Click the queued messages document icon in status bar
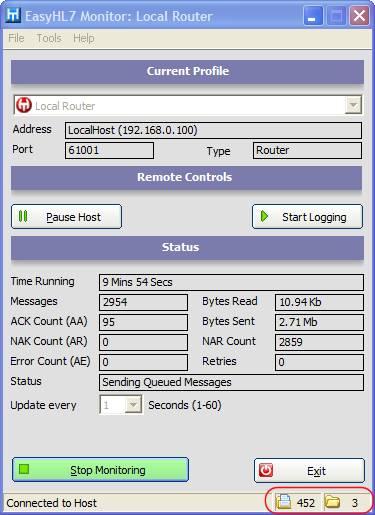Screen dimensions: 375x515 [x=283, y=502]
